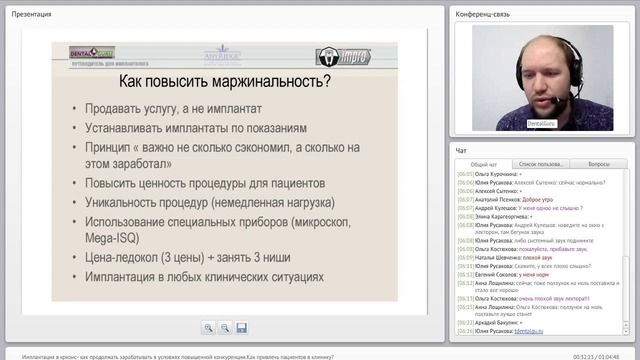Click the Ольга Курочкина chat entry

tap(490, 174)
